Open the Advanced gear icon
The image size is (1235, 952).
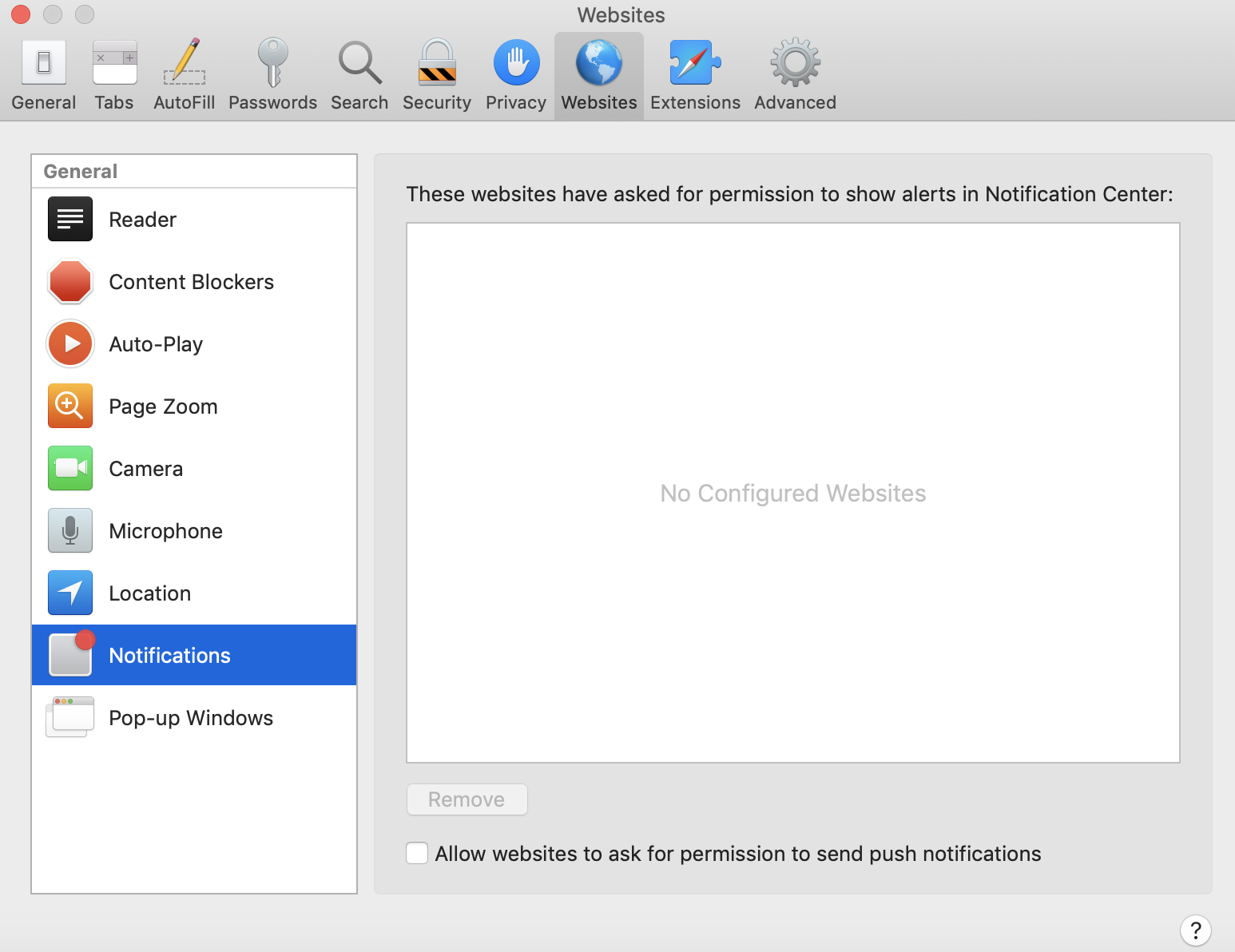[x=795, y=62]
